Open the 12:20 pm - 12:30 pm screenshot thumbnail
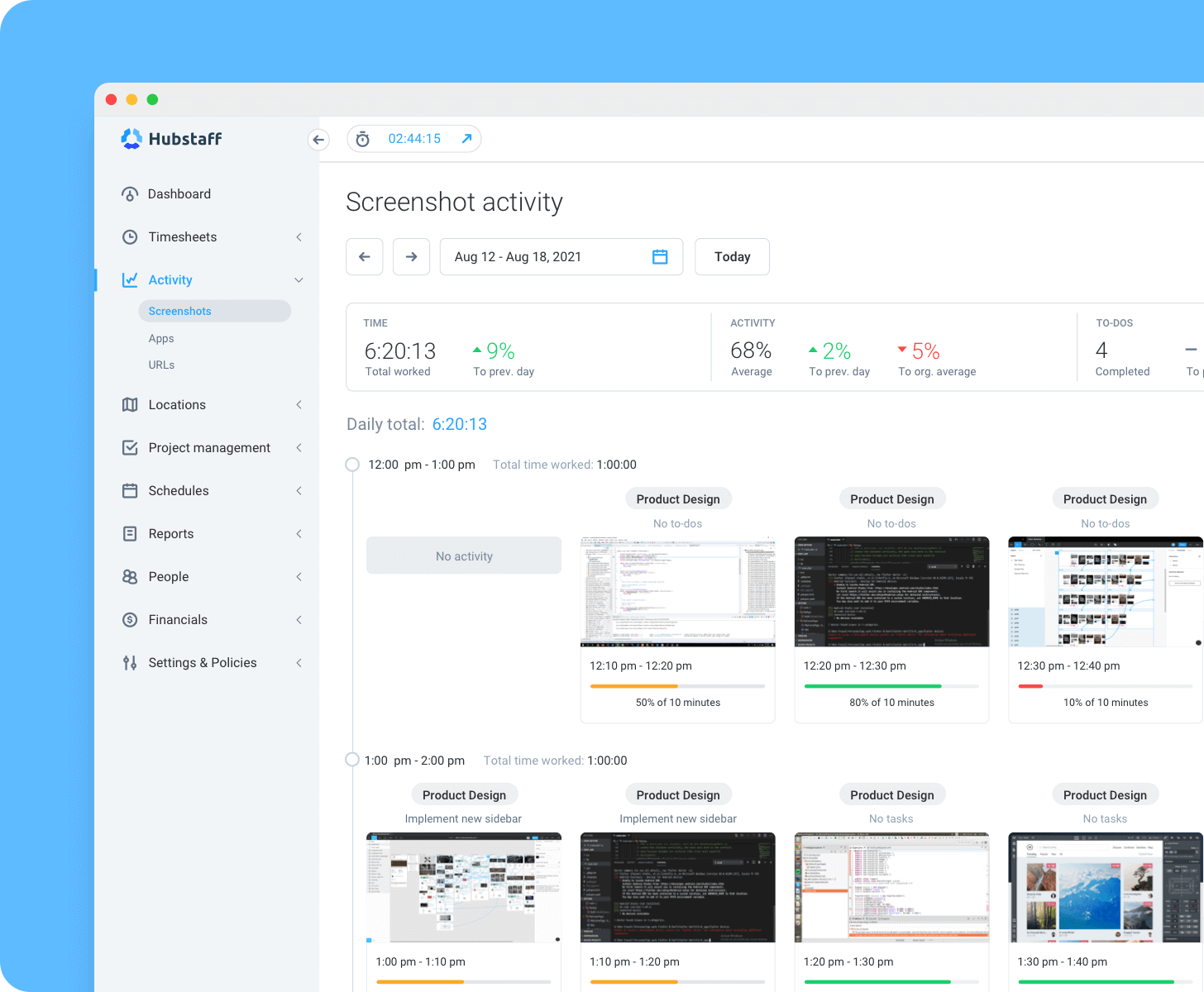The image size is (1204, 992). pos(891,592)
